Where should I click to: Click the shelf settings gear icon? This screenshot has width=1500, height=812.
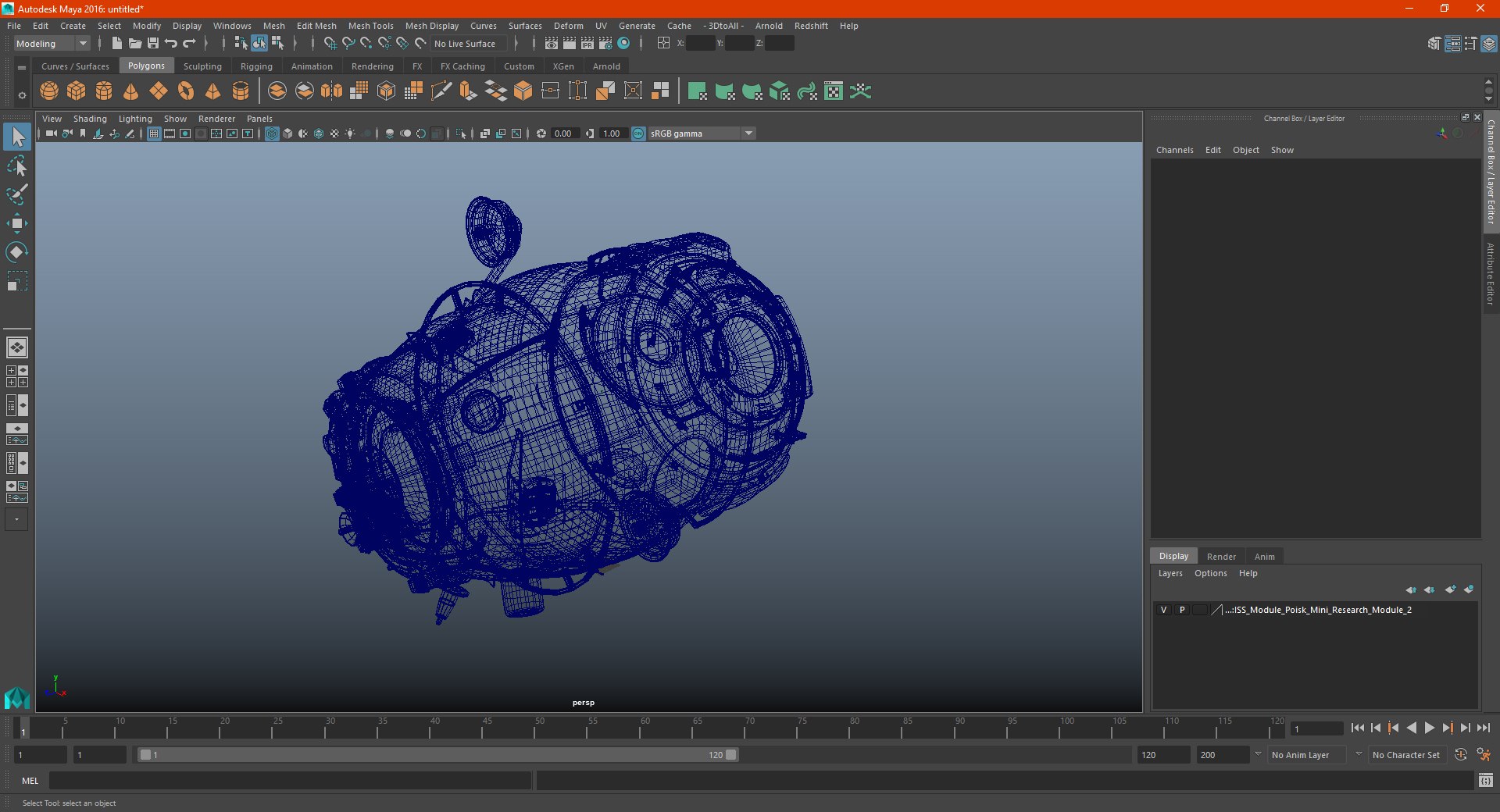click(x=22, y=95)
